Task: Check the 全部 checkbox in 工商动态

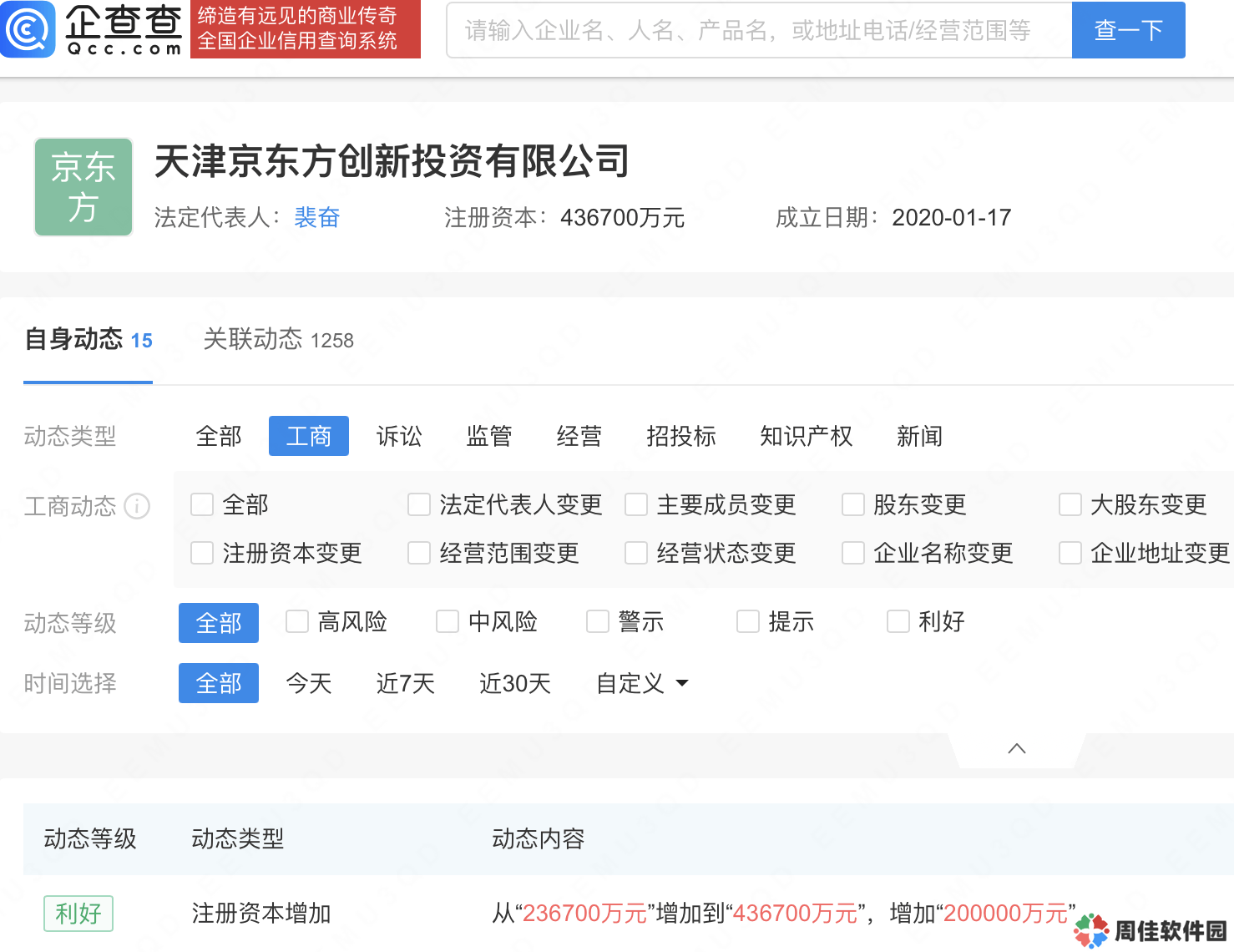Action: 202,504
